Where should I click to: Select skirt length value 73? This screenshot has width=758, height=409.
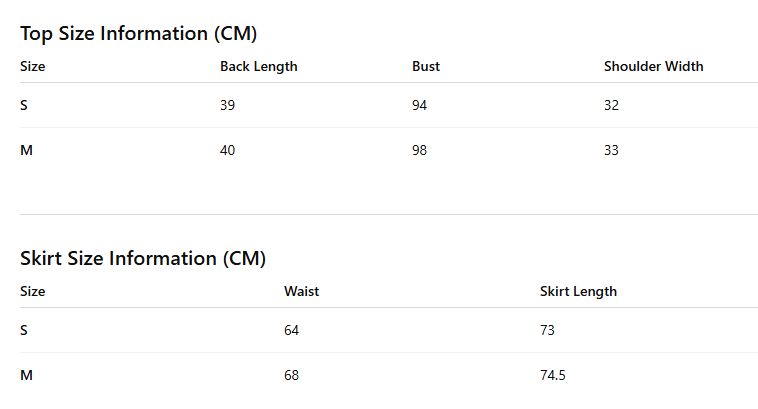pos(547,330)
